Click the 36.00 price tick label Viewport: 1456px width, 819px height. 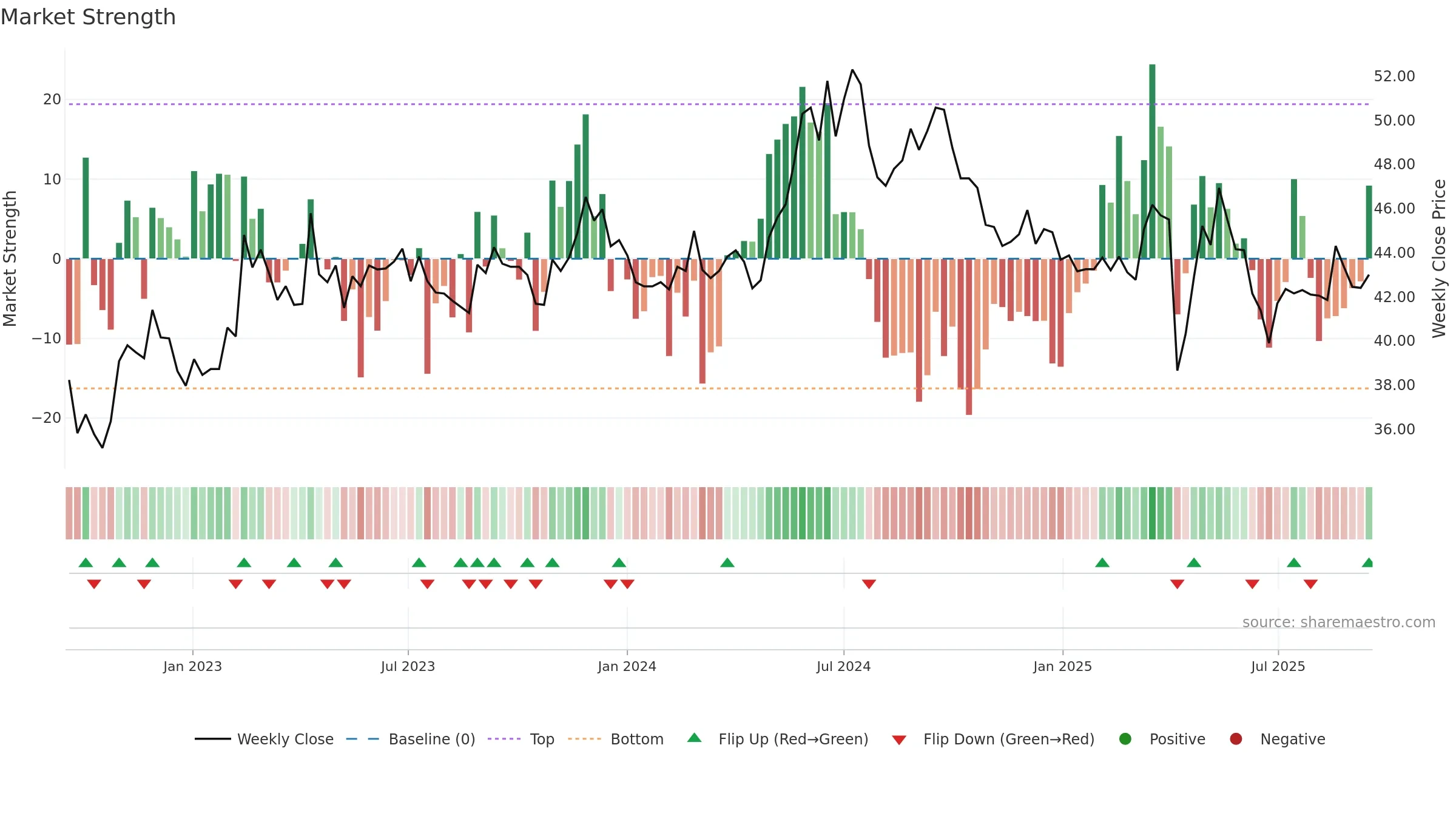click(1394, 430)
